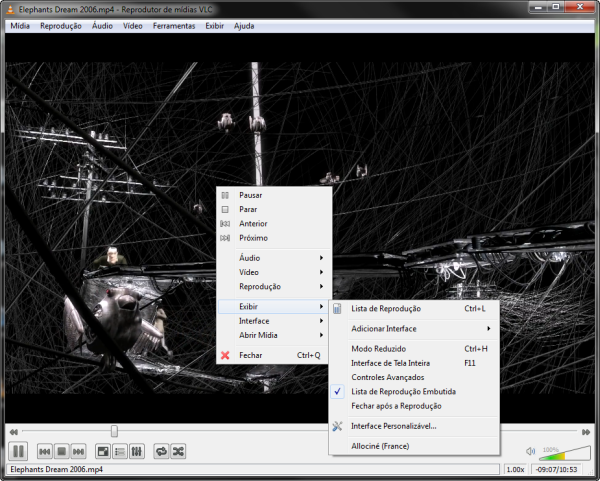Toggle shuffle random playback icon

[178, 452]
